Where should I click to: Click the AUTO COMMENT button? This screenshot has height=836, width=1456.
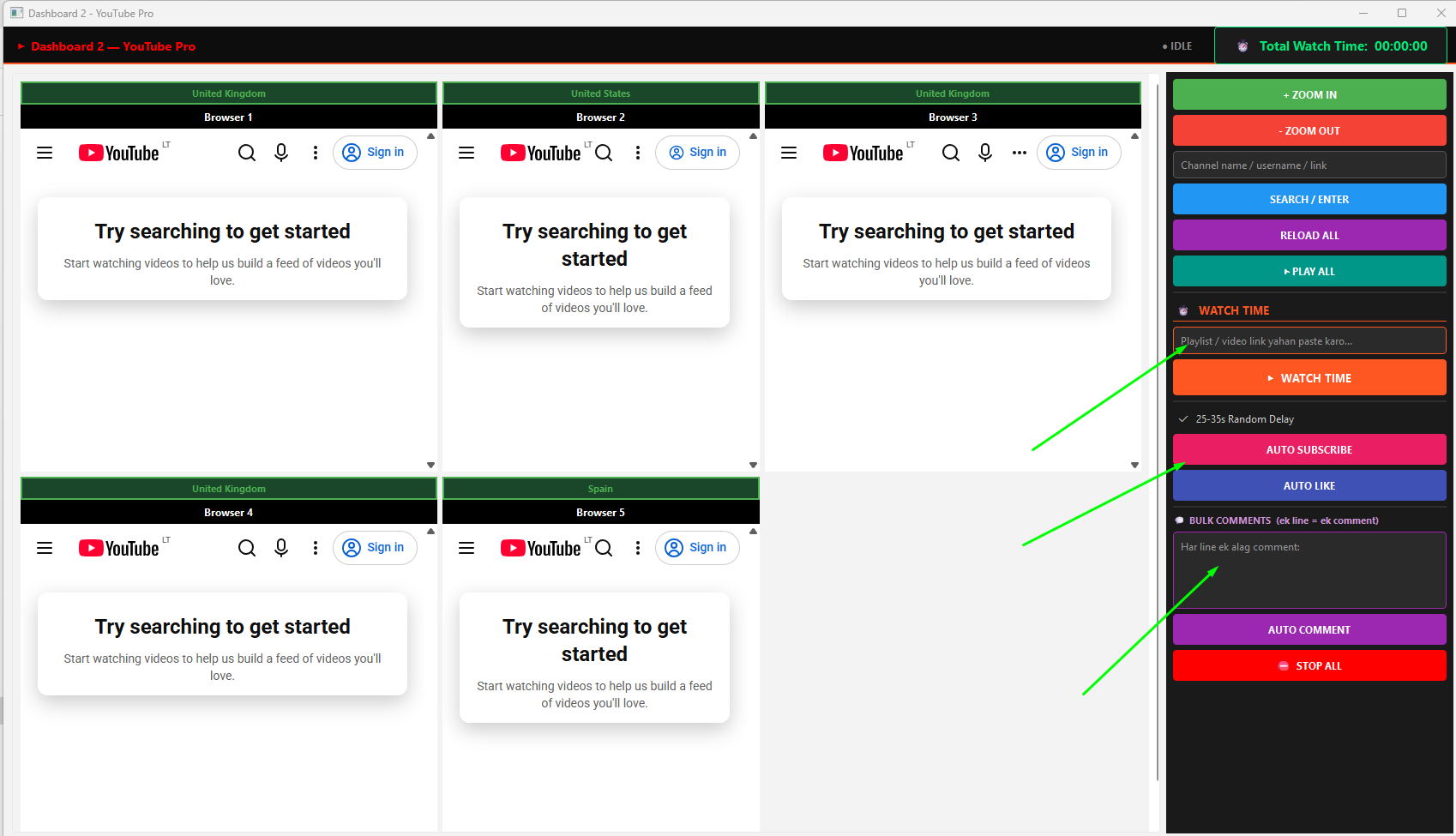point(1309,629)
